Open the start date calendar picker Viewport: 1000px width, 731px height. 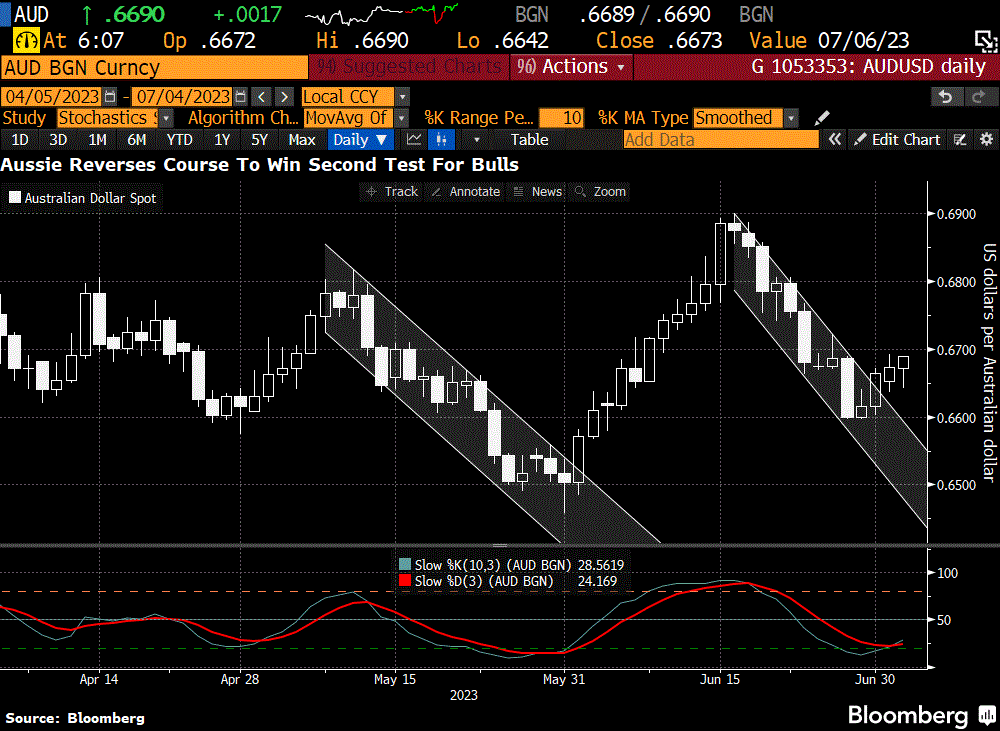click(110, 96)
